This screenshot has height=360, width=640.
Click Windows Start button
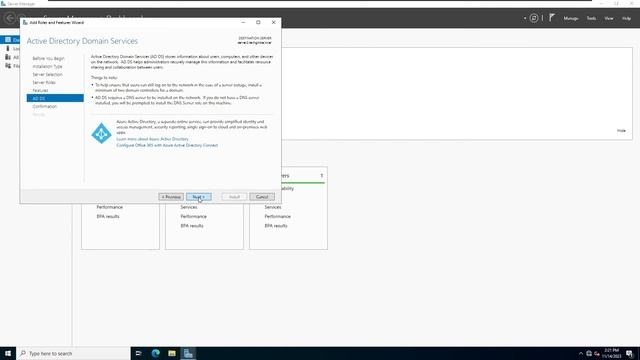(8, 353)
